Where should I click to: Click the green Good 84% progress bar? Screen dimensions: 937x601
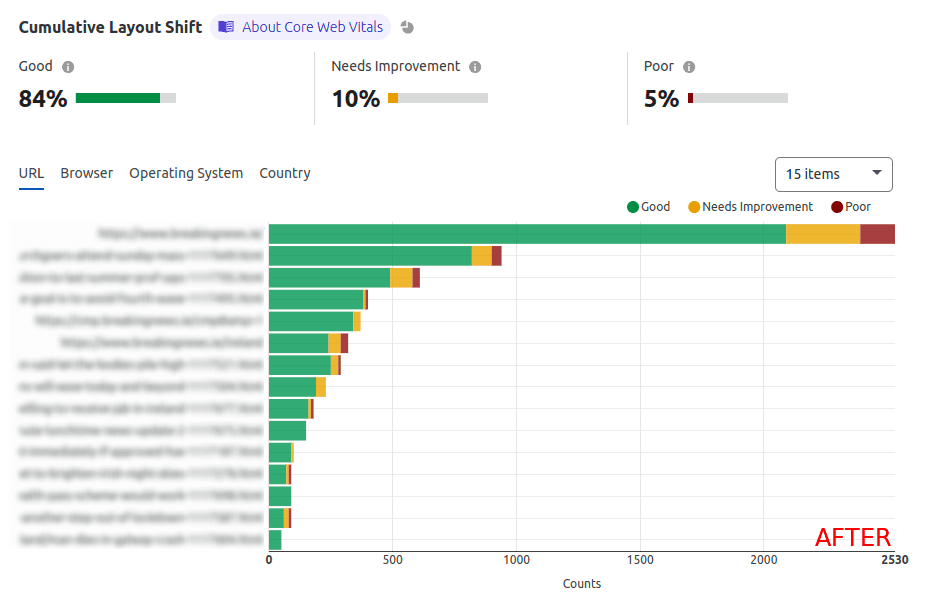coord(118,98)
